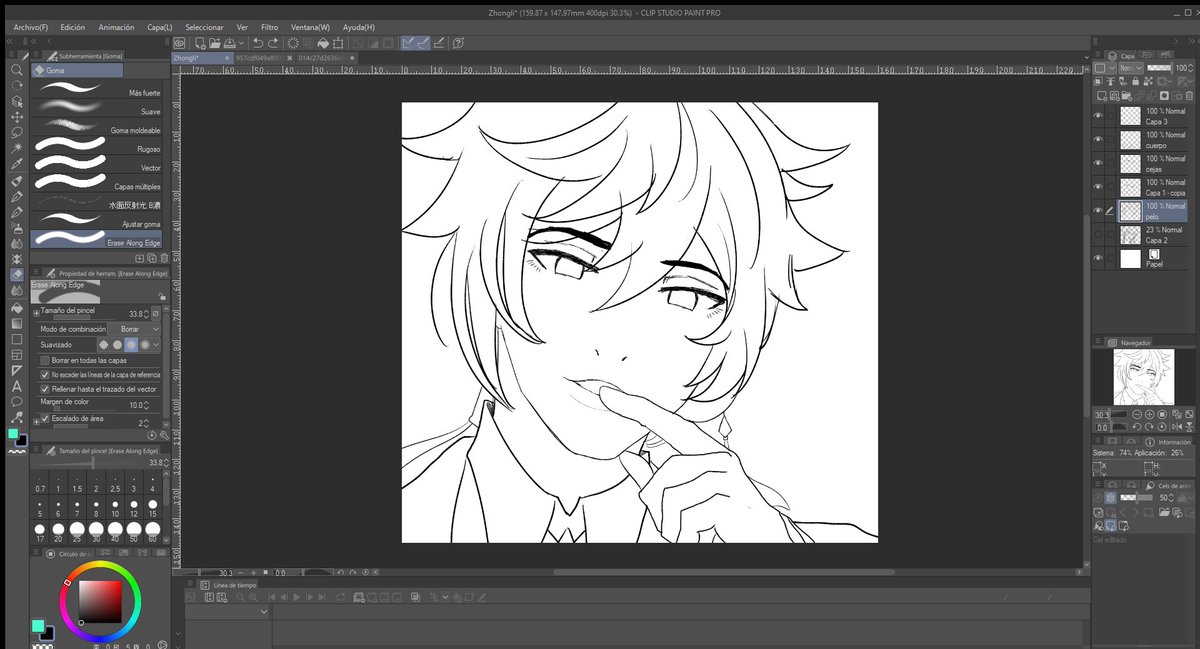Select Ajustar goma eraser
The width and height of the screenshot is (1200, 649).
(97, 222)
